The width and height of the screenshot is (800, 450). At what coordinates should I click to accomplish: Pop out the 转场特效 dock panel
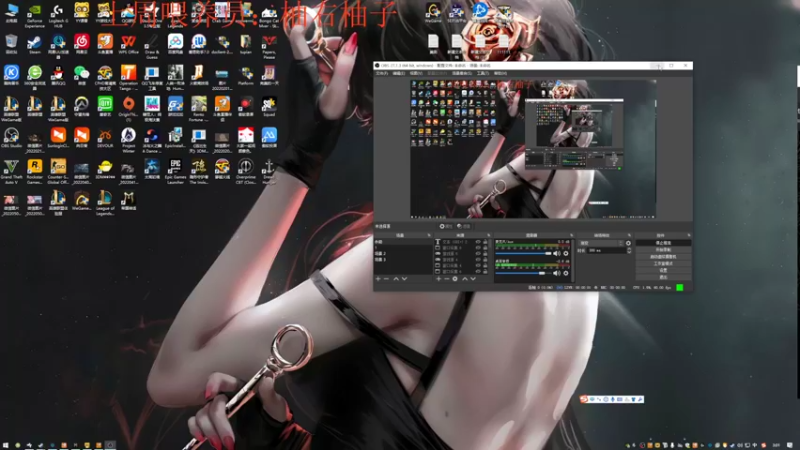(629, 235)
